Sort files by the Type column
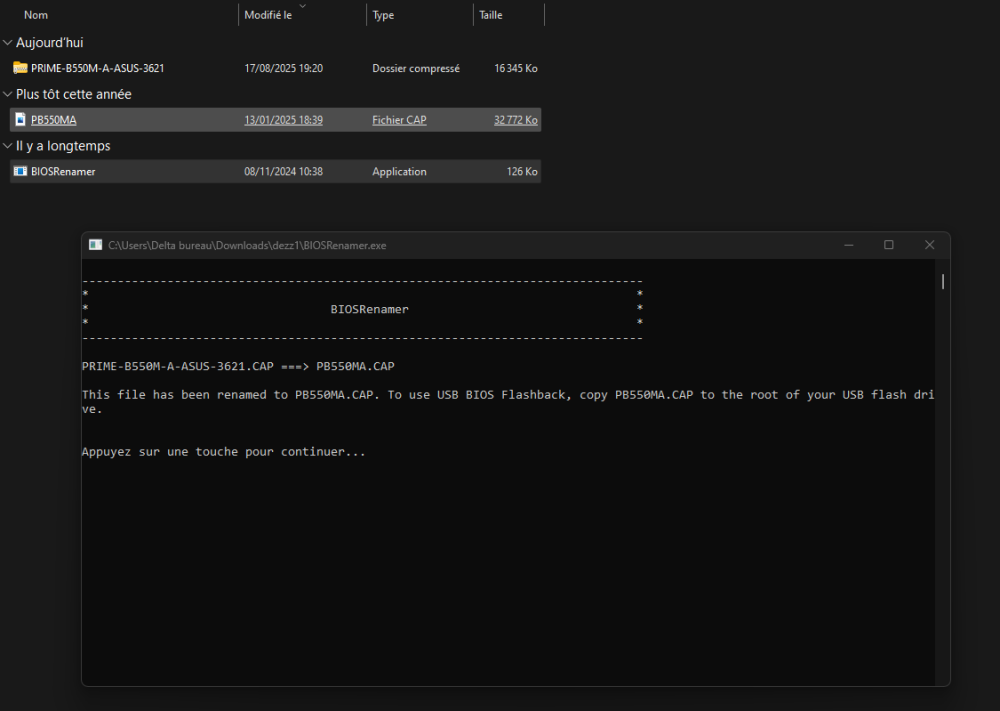Screen dimensions: 1000x711 (x=383, y=16)
